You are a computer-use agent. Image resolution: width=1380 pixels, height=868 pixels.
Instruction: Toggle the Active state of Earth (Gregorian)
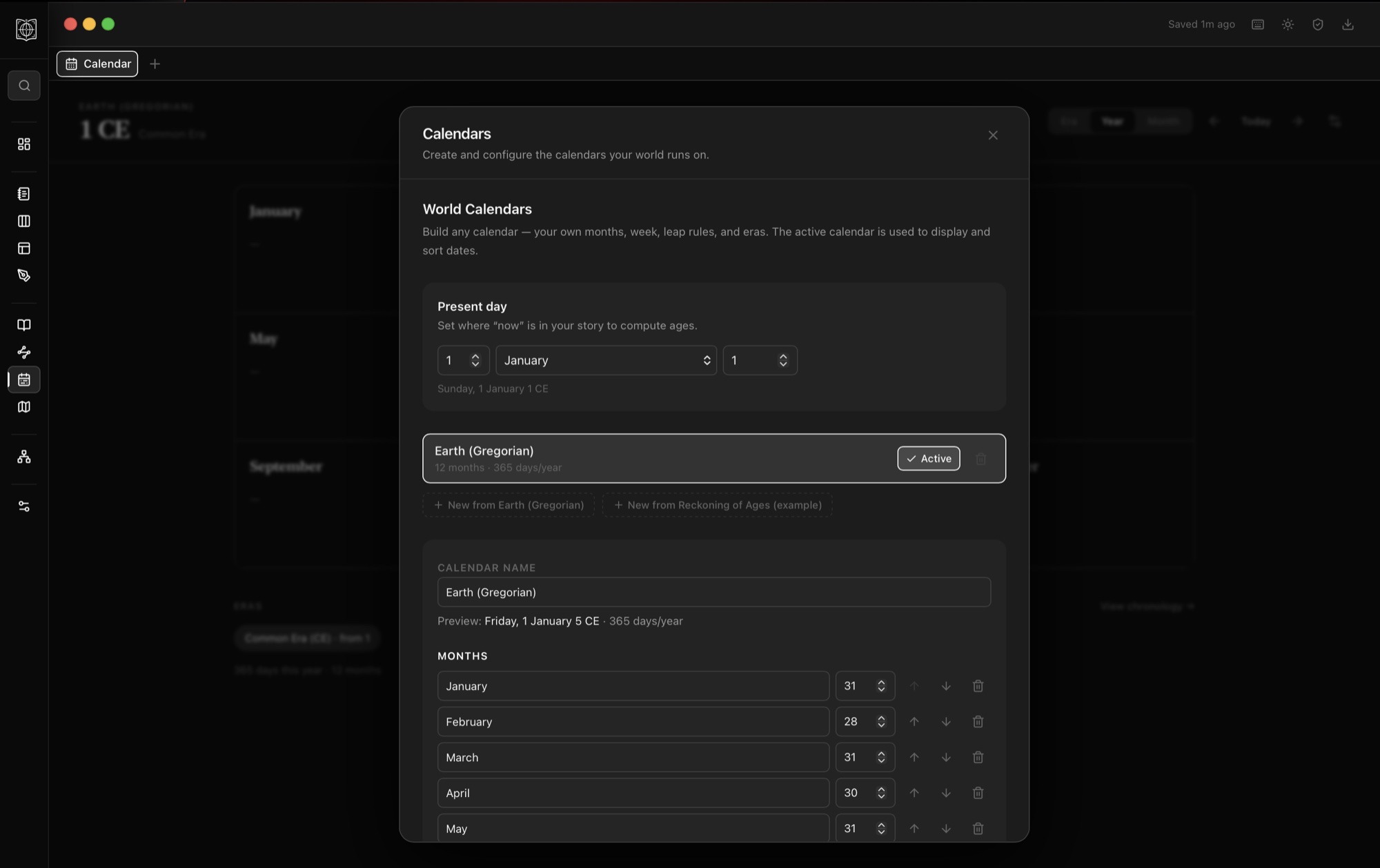coord(928,458)
